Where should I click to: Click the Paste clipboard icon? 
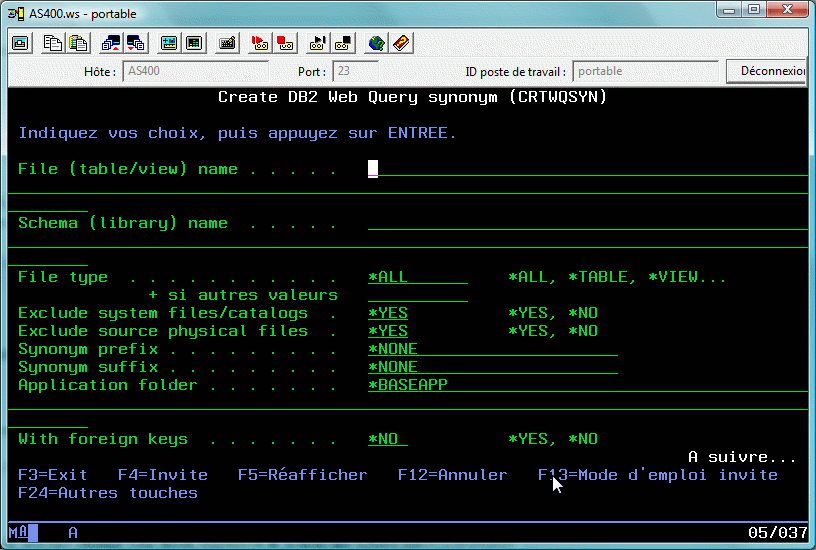click(x=78, y=43)
